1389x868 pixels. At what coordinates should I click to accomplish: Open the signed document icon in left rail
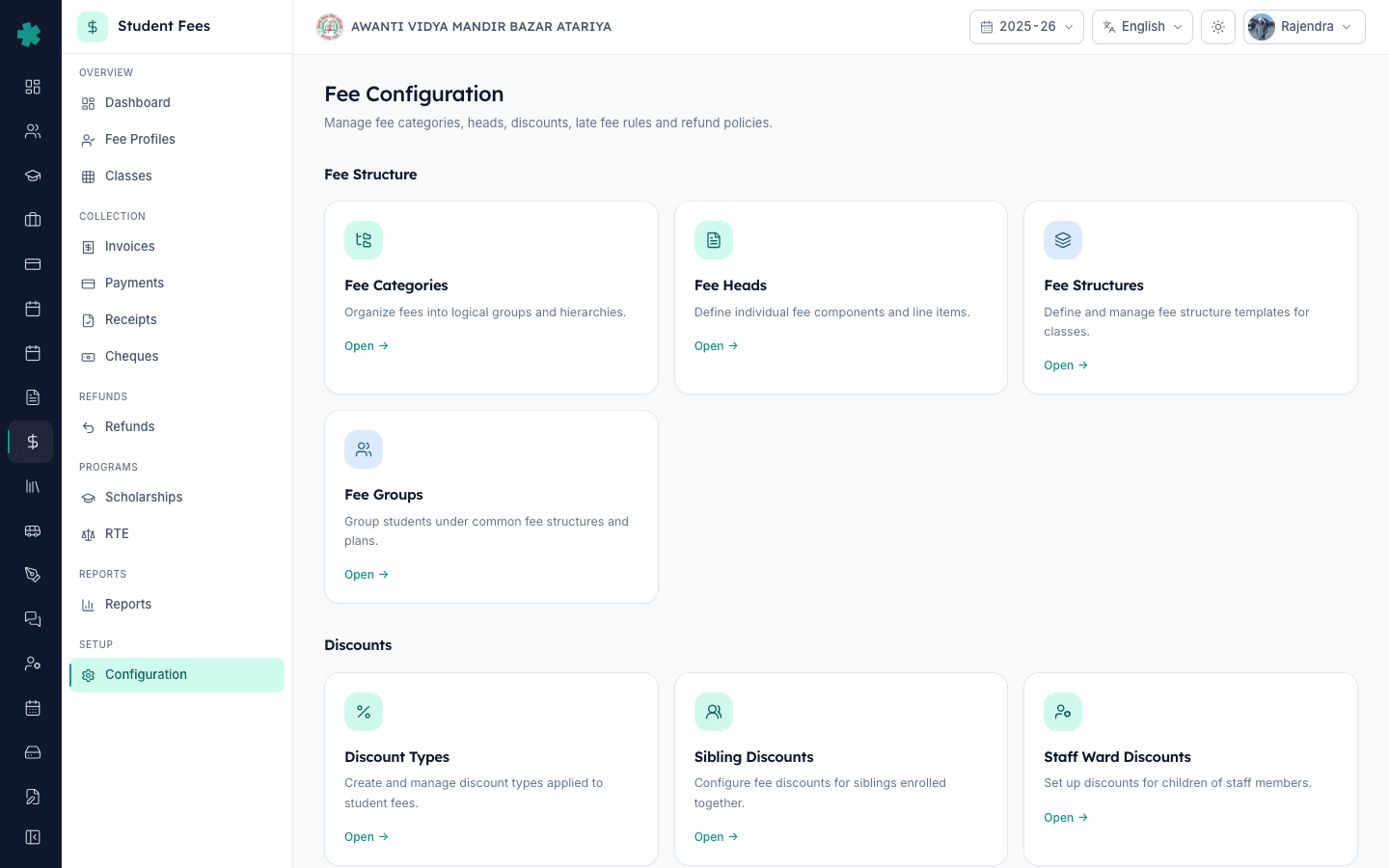33,797
